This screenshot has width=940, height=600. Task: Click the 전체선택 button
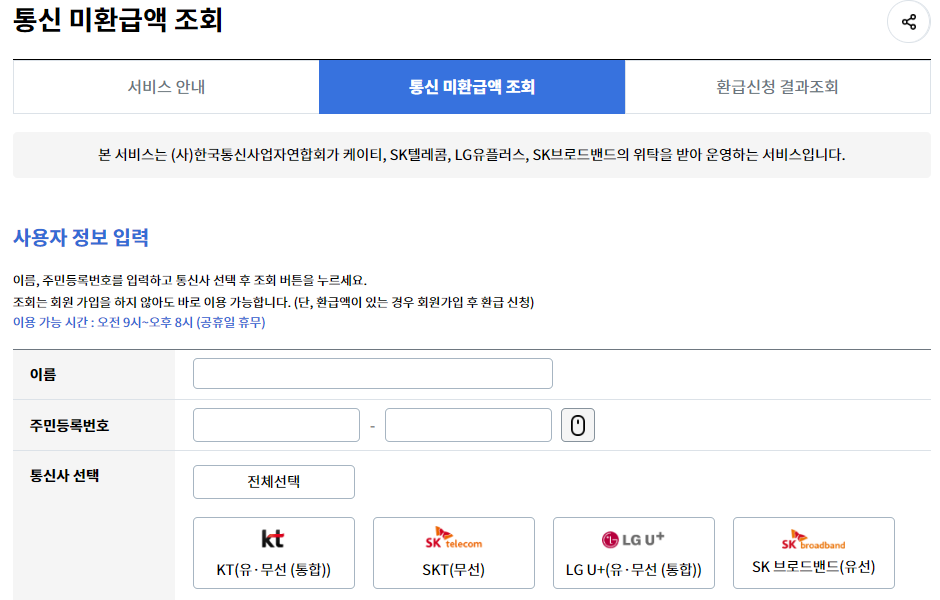pyautogui.click(x=273, y=481)
